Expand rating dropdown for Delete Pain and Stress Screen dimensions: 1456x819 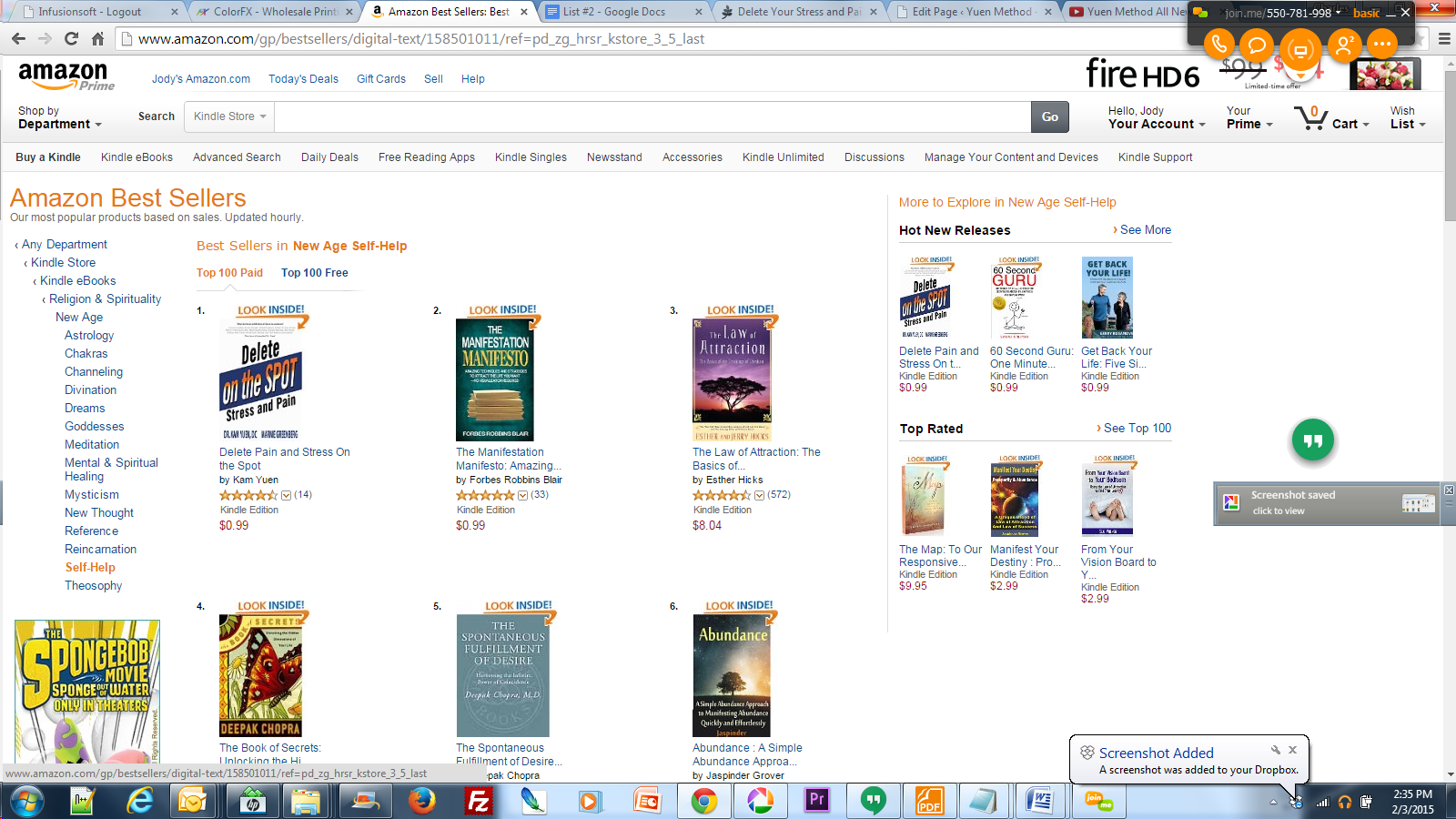286,495
